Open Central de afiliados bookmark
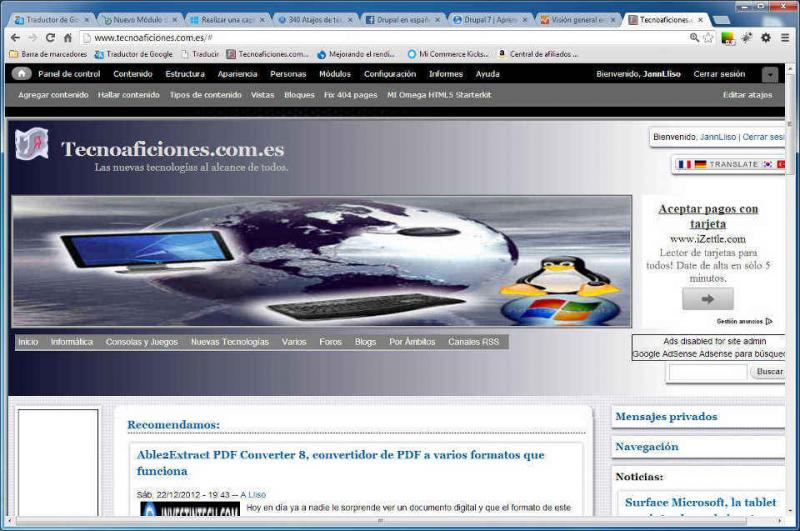The height and width of the screenshot is (531, 800). coord(538,54)
